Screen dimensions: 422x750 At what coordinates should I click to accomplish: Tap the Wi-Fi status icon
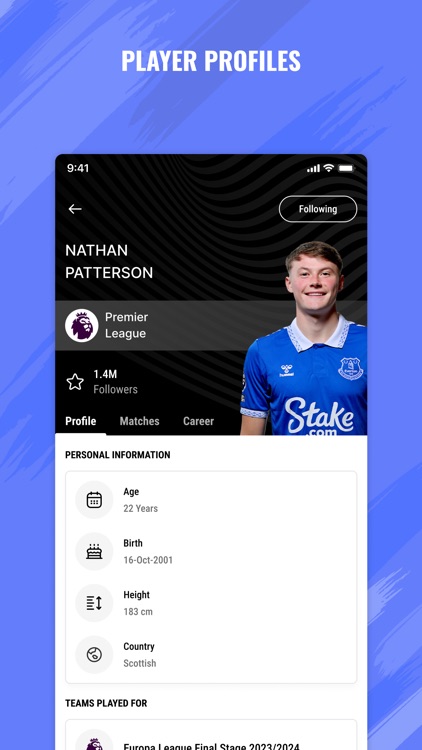[328, 168]
